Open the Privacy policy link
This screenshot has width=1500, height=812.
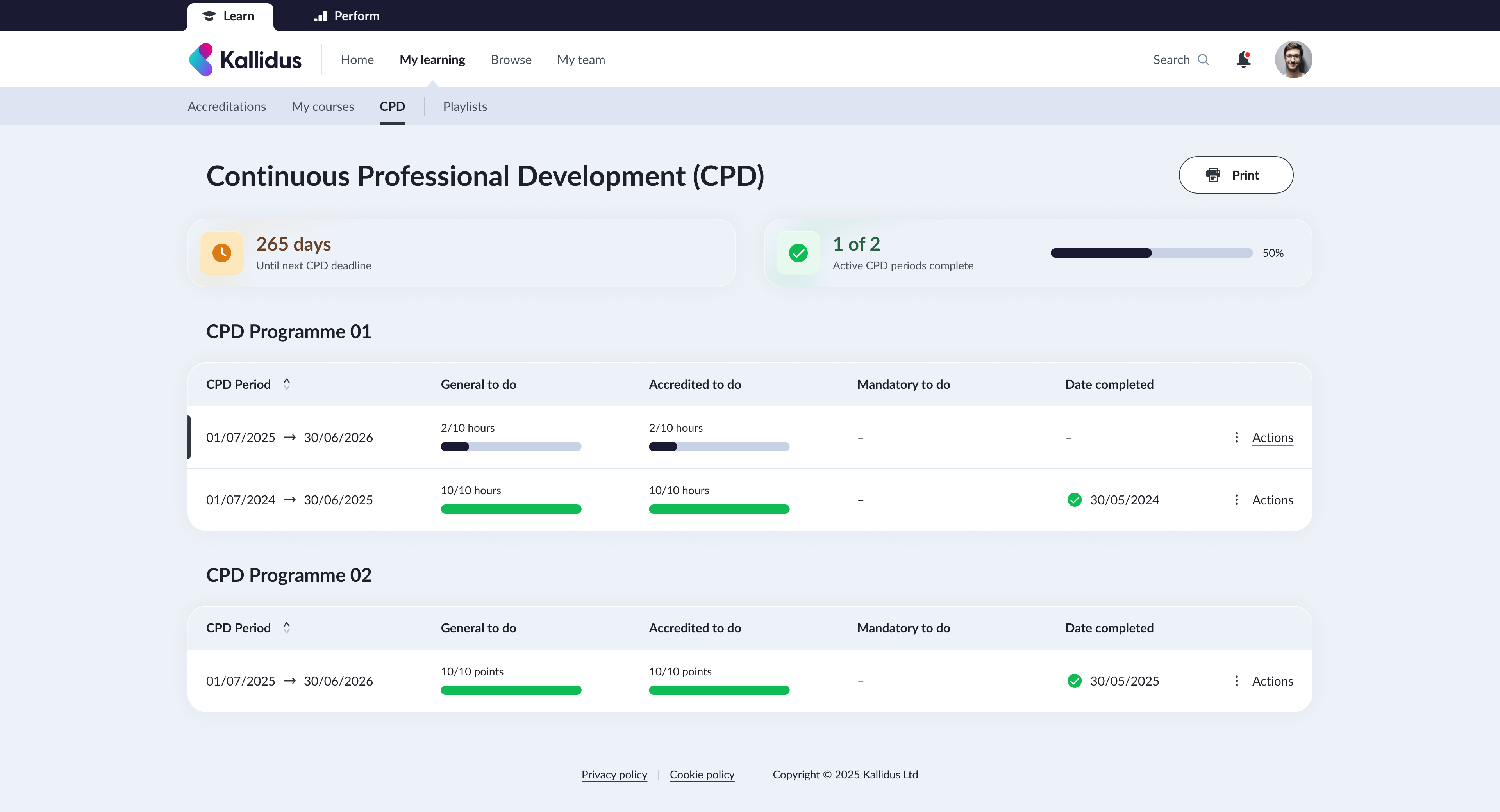point(614,774)
